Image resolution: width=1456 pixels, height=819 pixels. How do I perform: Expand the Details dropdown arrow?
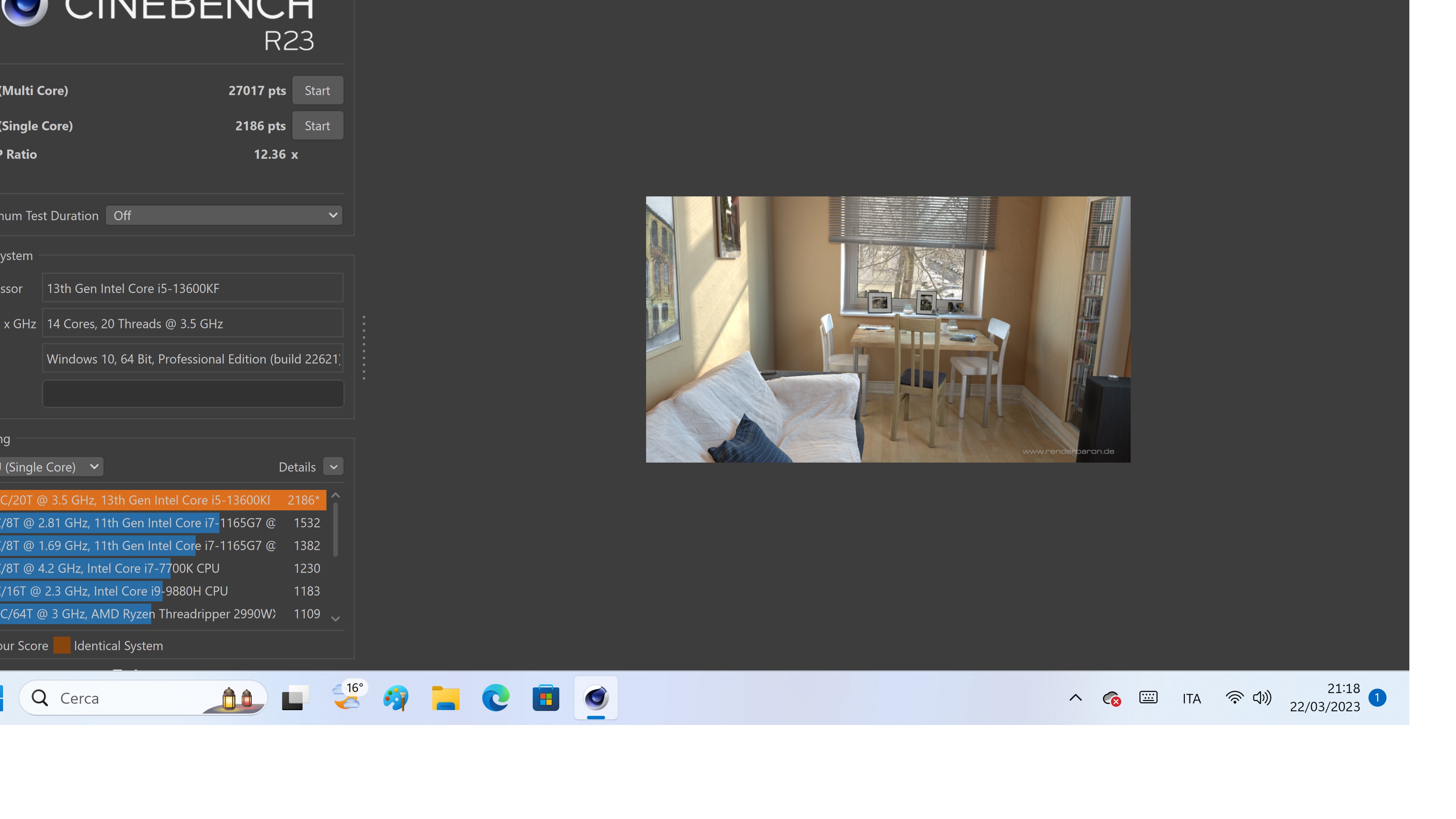(334, 467)
